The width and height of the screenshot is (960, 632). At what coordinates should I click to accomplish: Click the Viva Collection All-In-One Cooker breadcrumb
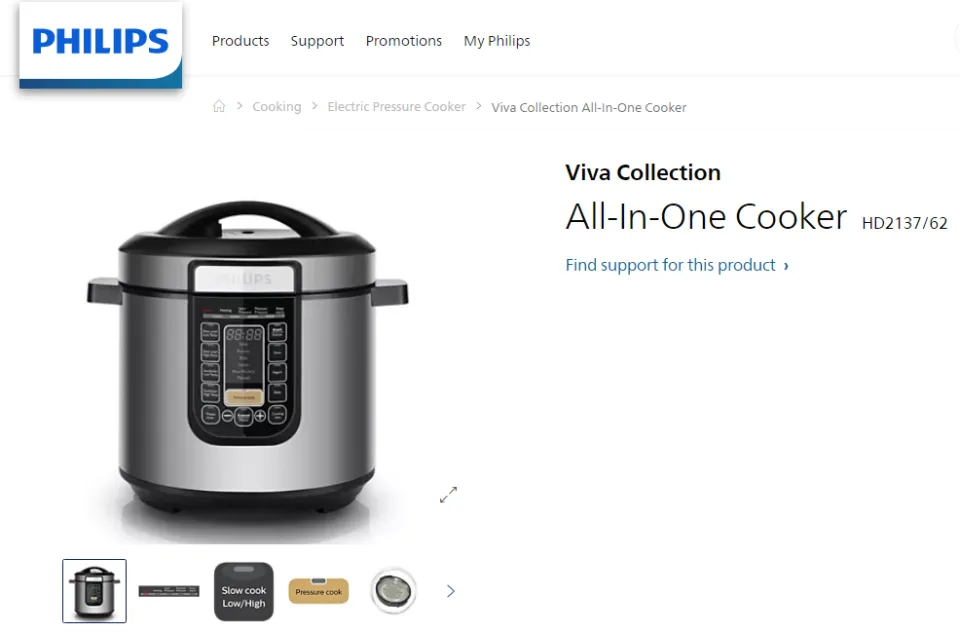click(589, 107)
